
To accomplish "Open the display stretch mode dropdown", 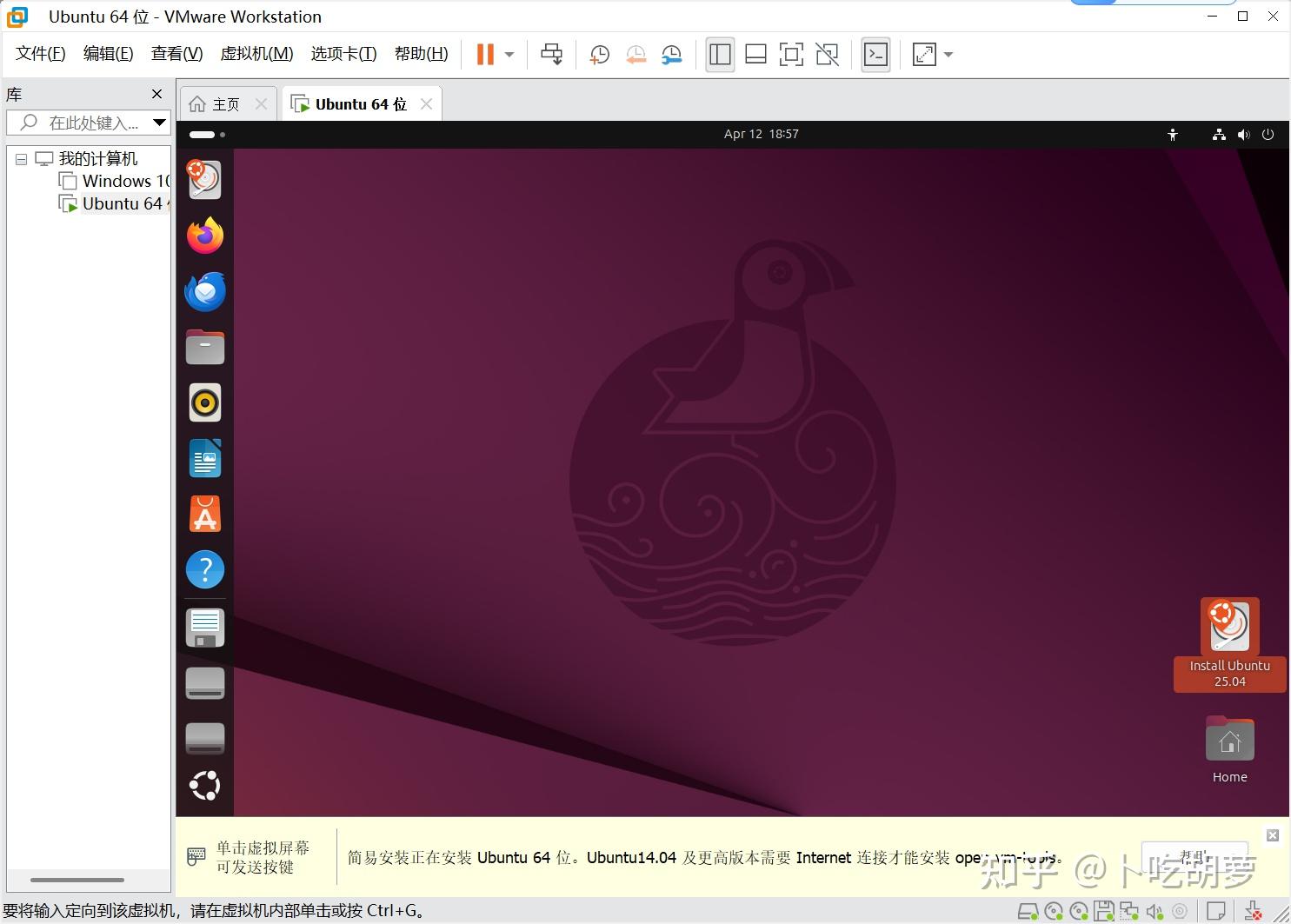I will click(948, 54).
